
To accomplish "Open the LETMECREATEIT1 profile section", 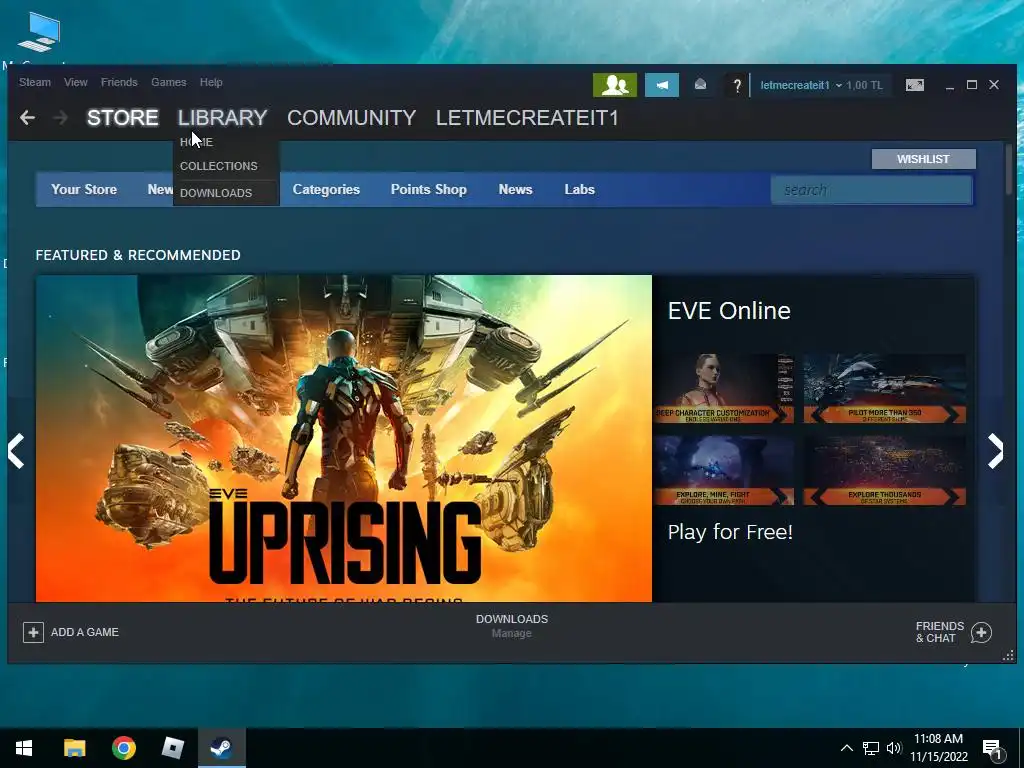I will tap(527, 118).
